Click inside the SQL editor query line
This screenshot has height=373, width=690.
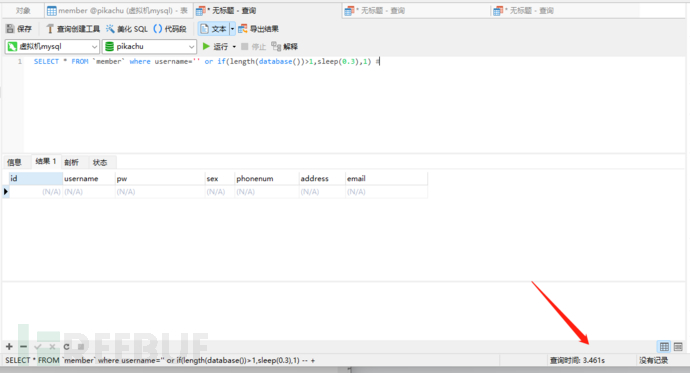[206, 62]
